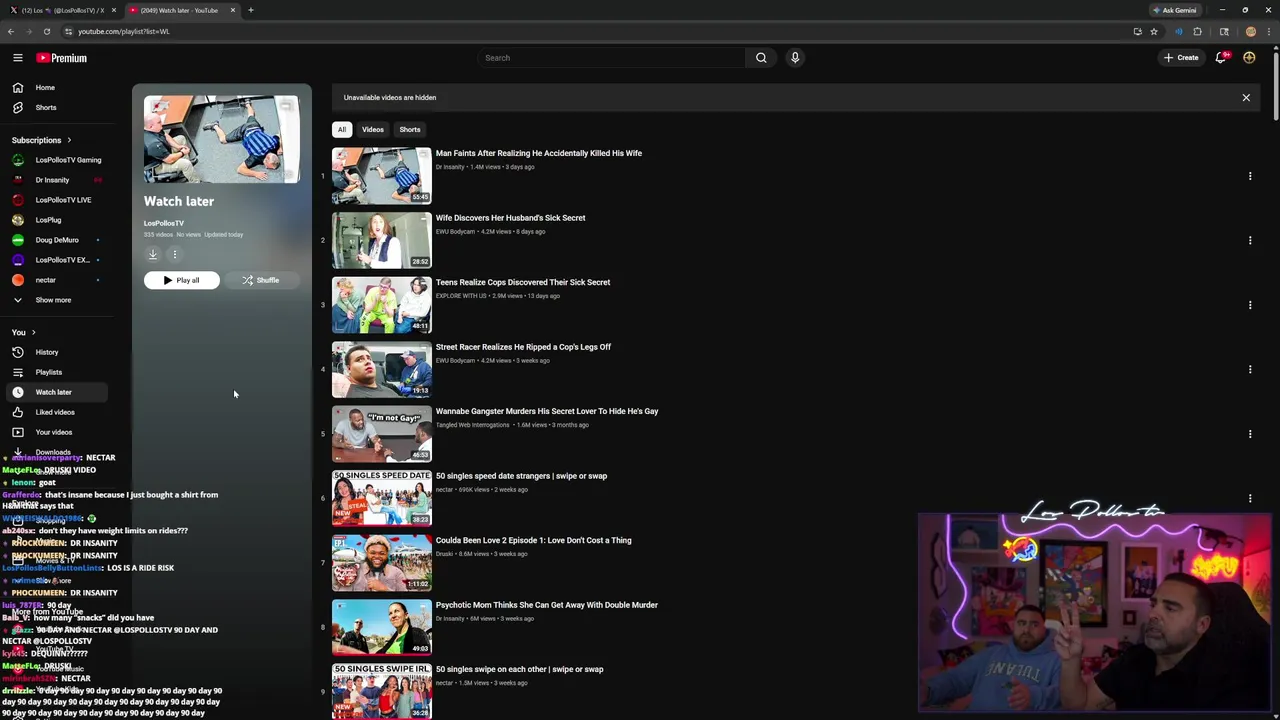Click the address bar URL
The height and width of the screenshot is (720, 1280).
click(x=124, y=31)
